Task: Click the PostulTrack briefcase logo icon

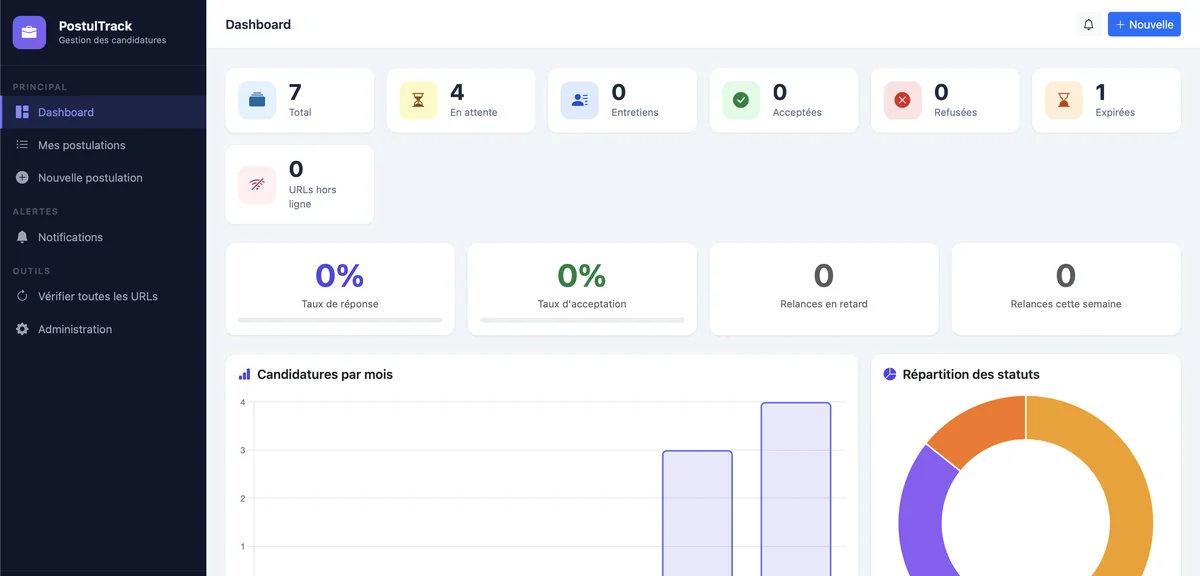Action: coord(29,32)
